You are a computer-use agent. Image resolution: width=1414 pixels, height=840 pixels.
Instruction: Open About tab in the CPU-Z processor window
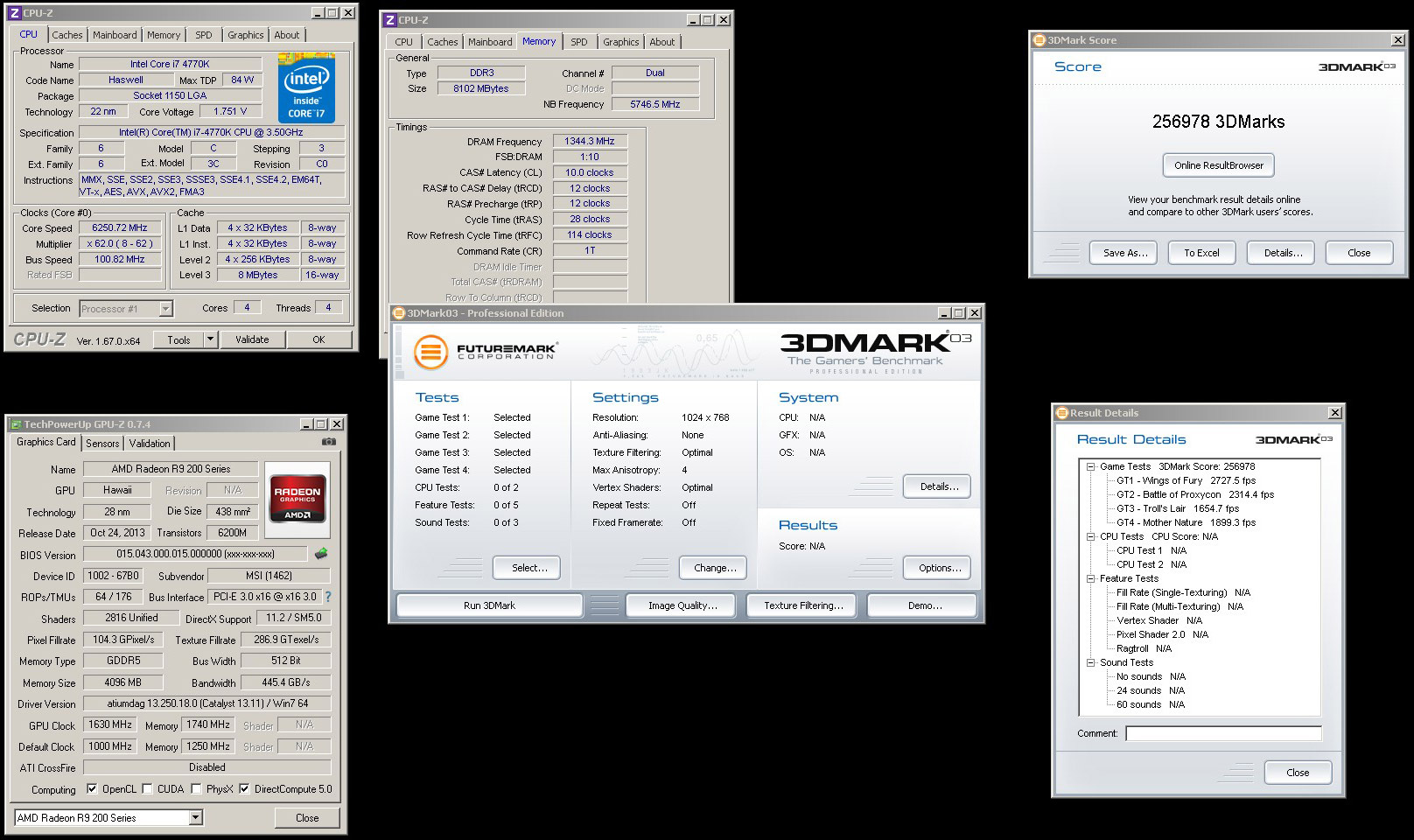coord(286,35)
